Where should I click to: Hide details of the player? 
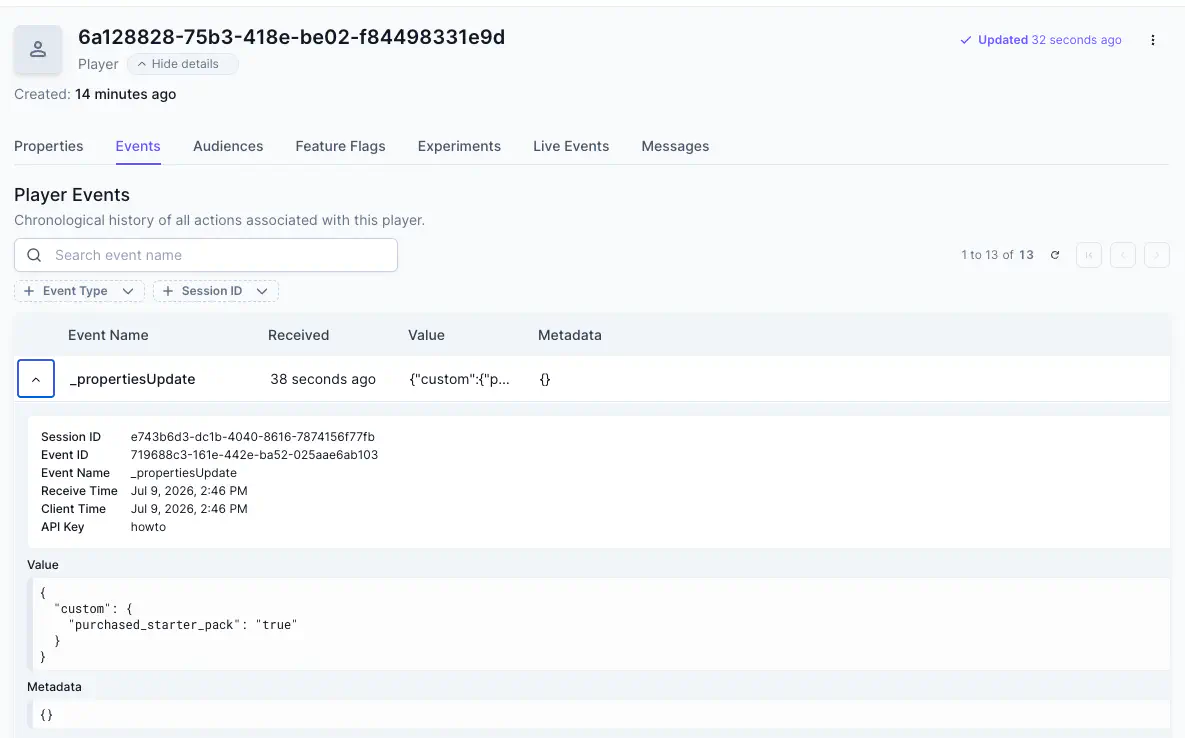182,64
